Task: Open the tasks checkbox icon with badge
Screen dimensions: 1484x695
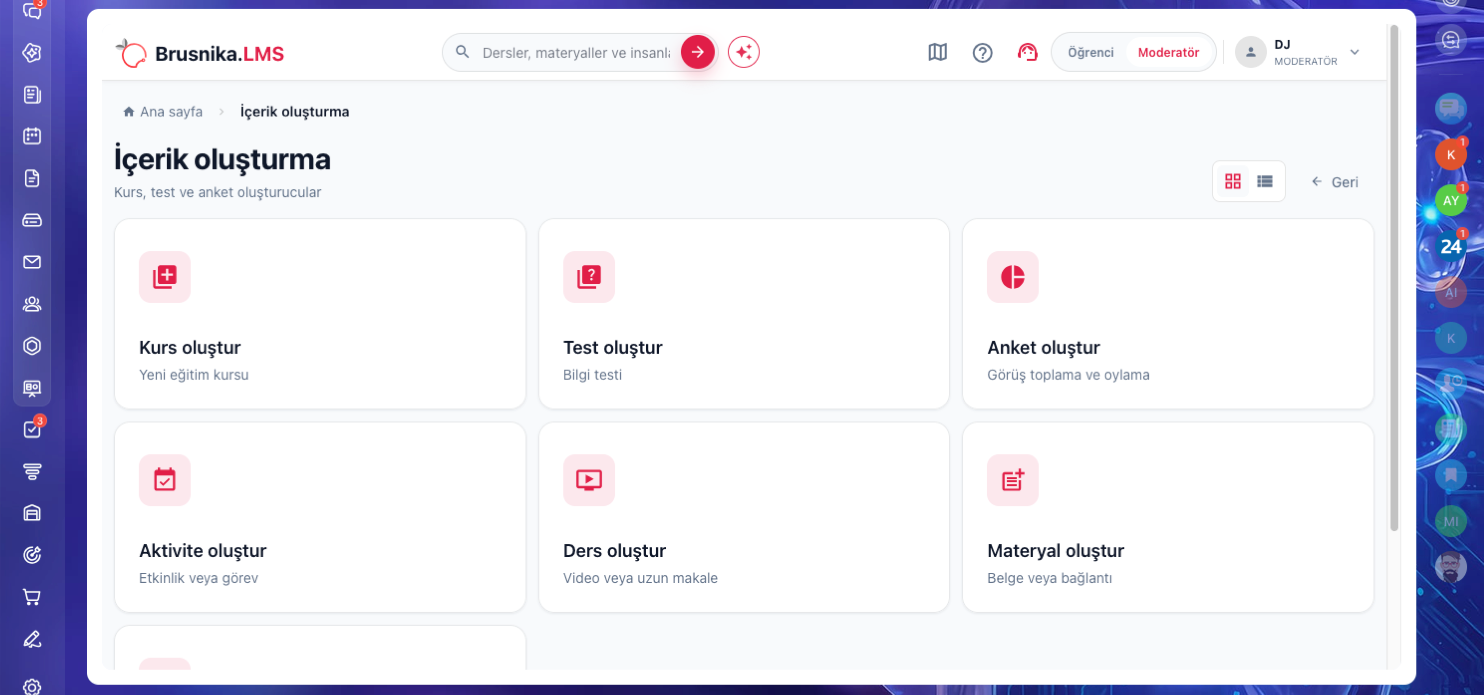Action: click(x=32, y=430)
